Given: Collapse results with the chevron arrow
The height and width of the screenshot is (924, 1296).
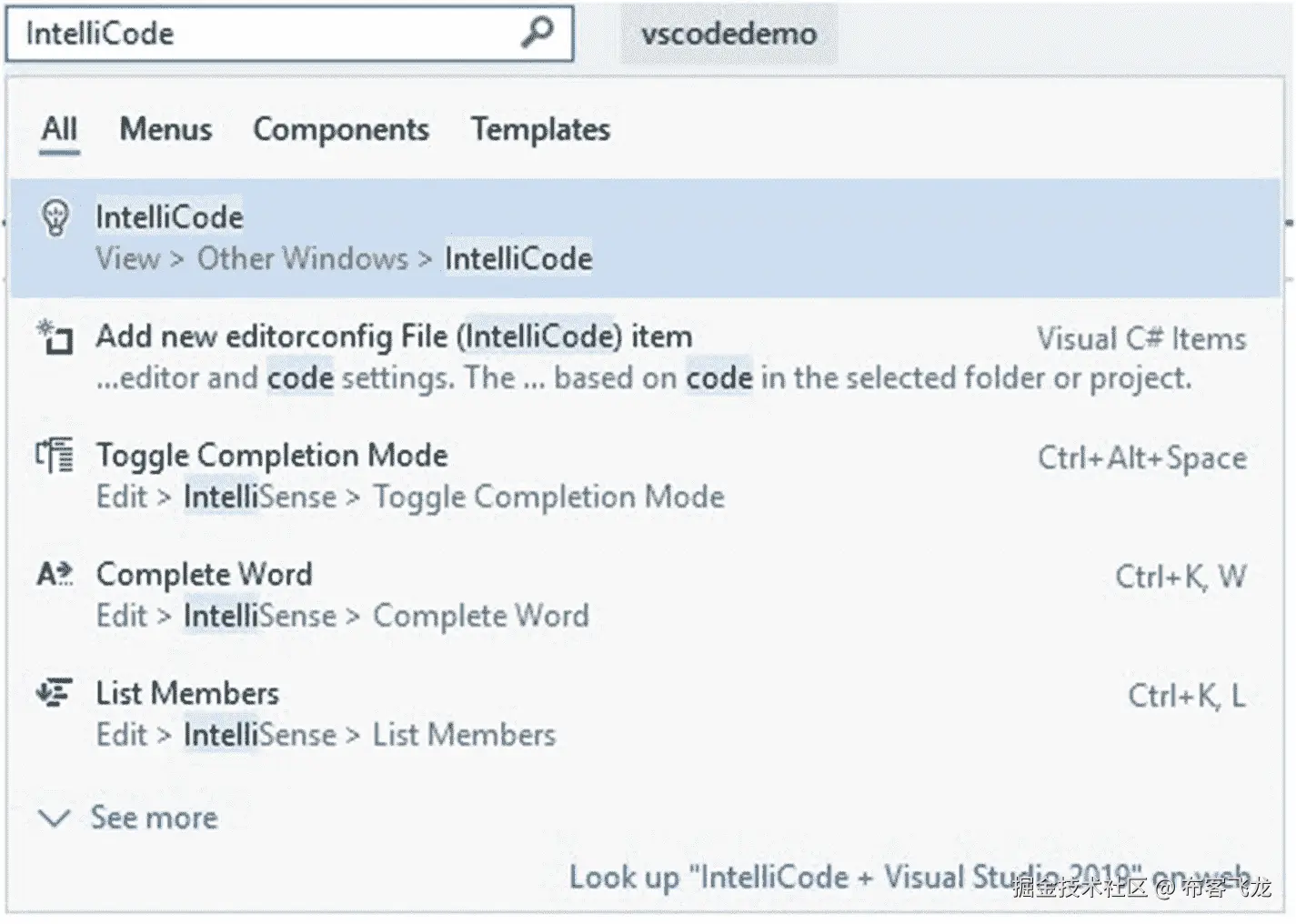Looking at the screenshot, I should pos(54,819).
